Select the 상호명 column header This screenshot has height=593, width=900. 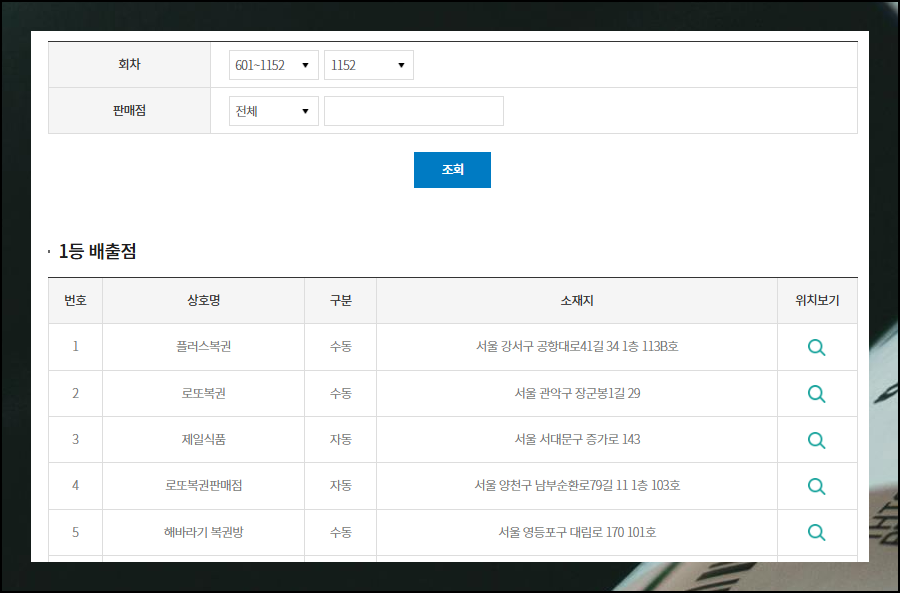click(x=203, y=300)
